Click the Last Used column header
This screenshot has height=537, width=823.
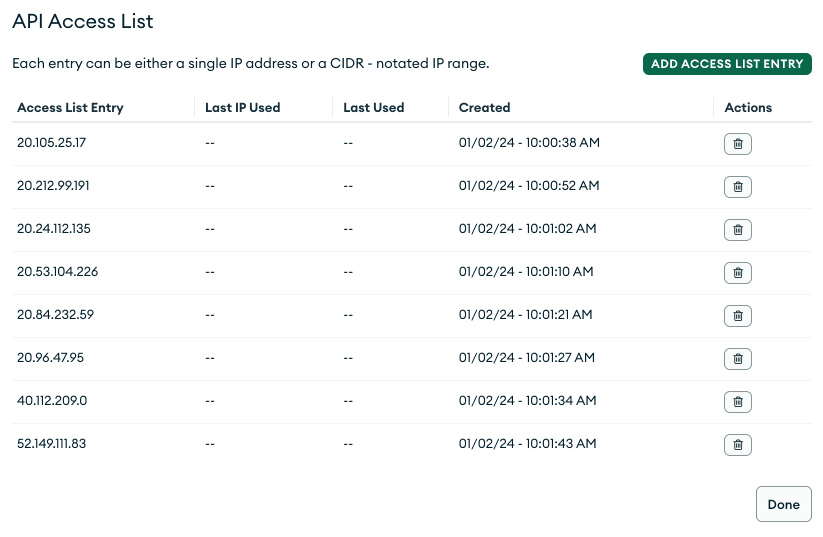[x=373, y=108]
